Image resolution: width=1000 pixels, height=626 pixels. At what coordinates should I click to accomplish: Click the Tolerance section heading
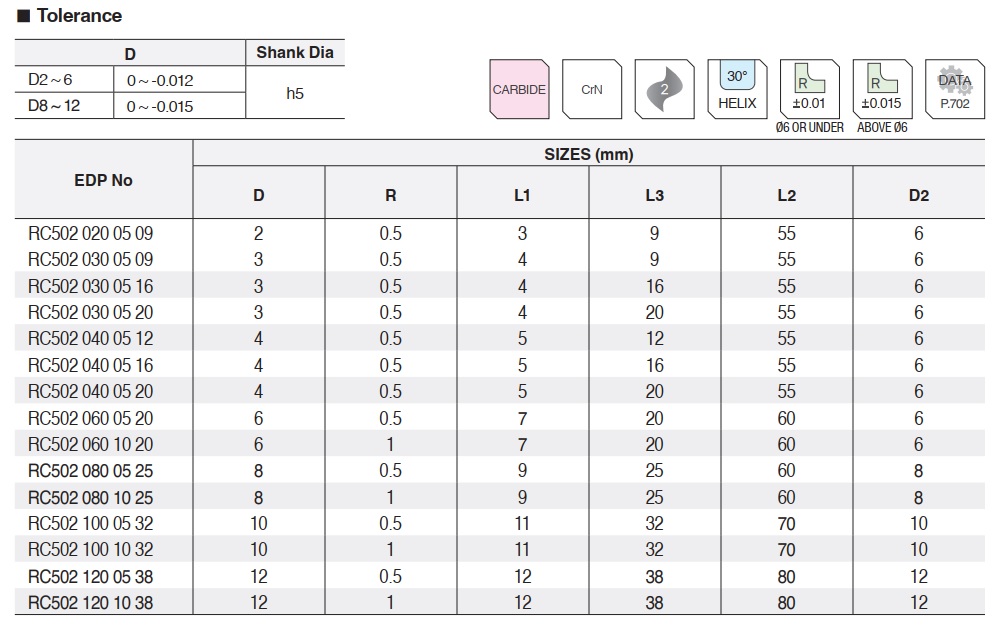tap(70, 15)
